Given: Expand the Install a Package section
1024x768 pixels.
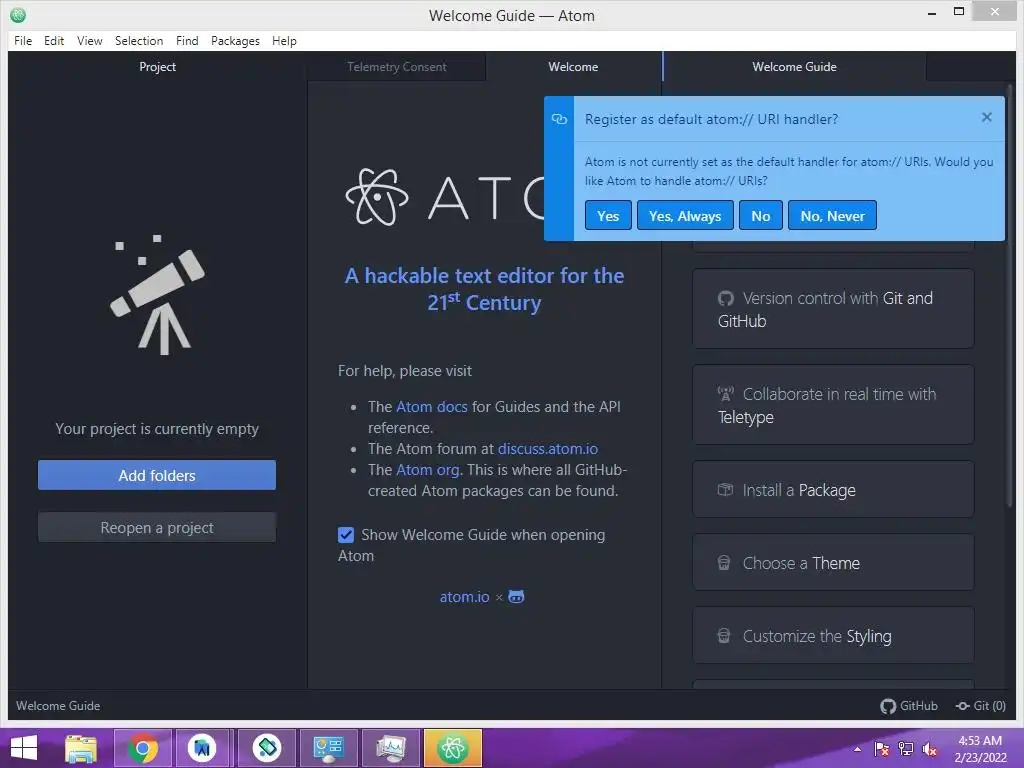Looking at the screenshot, I should [x=833, y=490].
